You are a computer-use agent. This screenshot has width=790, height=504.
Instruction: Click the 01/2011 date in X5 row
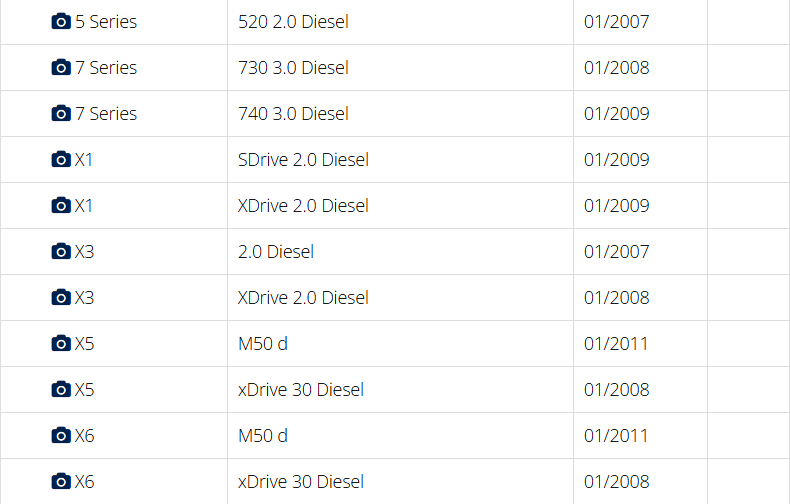tap(616, 344)
